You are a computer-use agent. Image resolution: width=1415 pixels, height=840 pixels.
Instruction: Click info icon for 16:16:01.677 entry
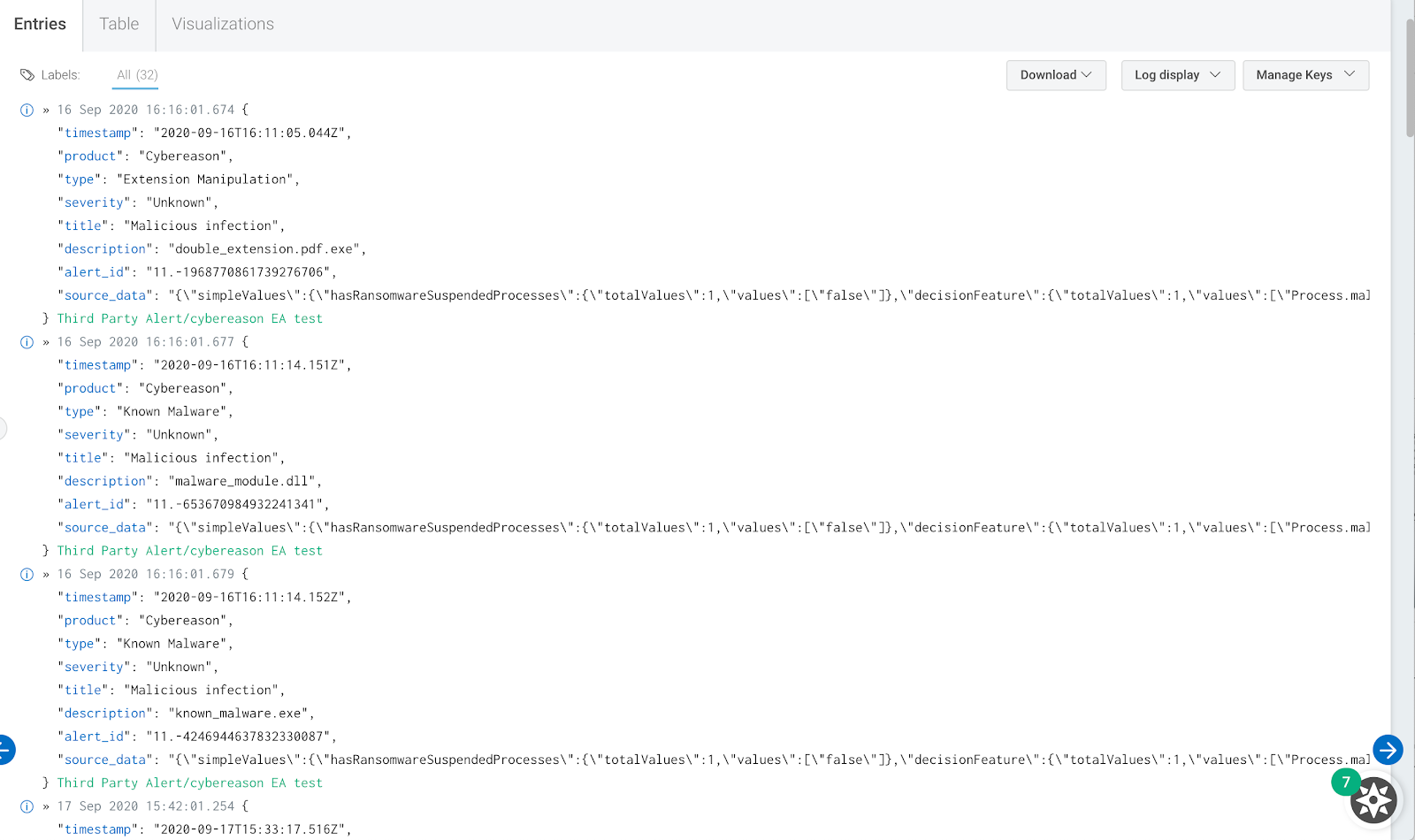(27, 342)
